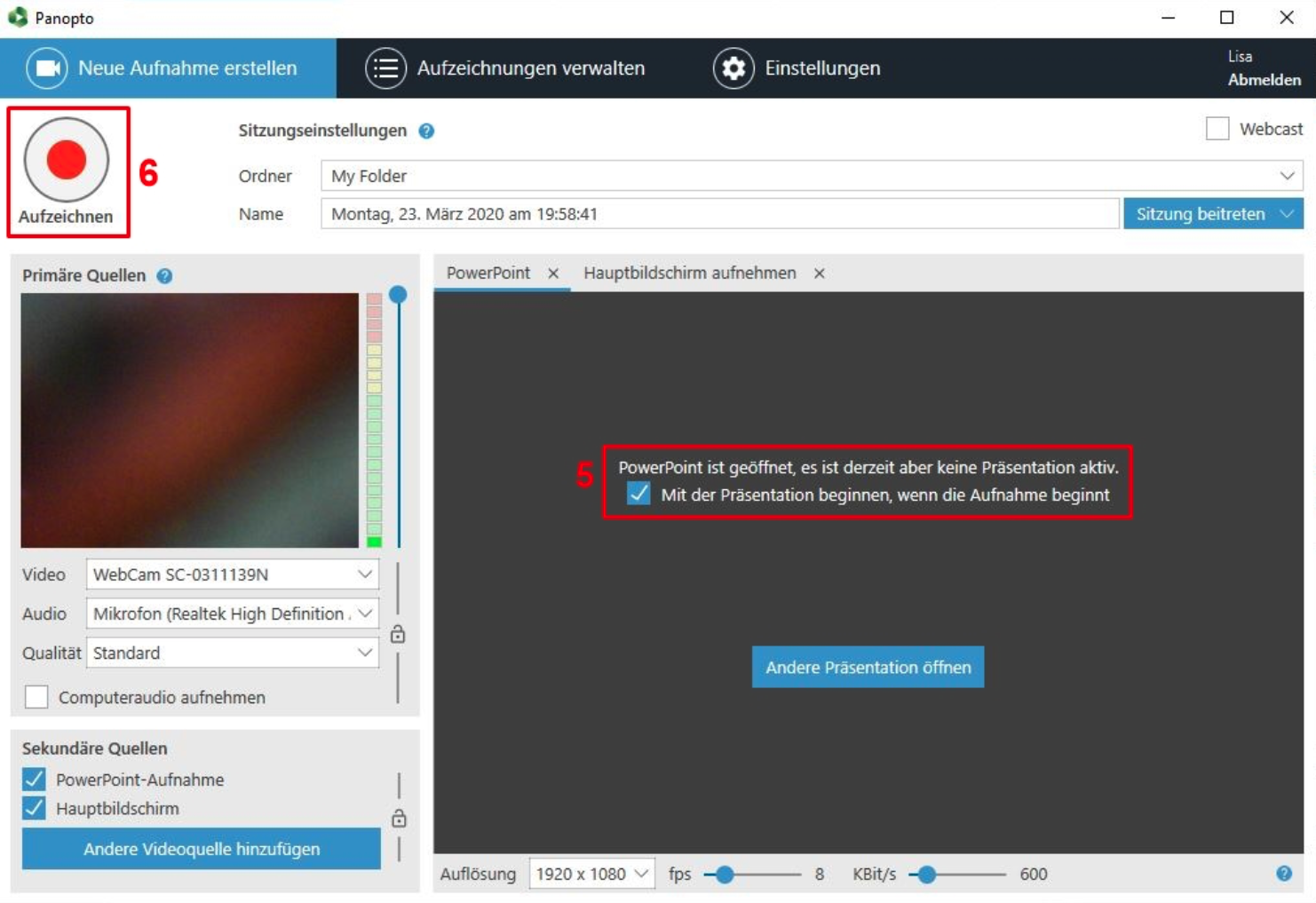Click the lock icon in Sekundäre Quellen
1316x903 pixels.
pyautogui.click(x=399, y=818)
